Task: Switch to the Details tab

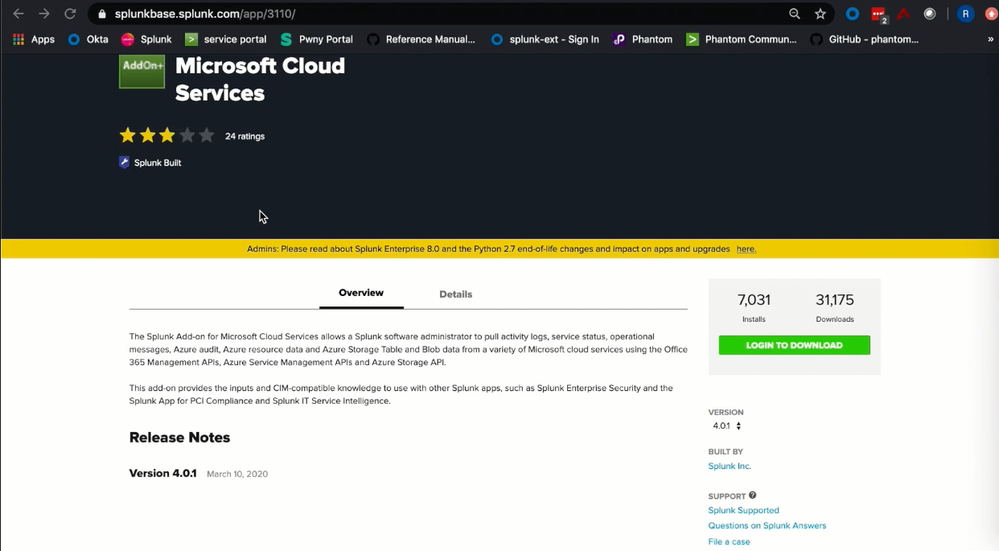Action: tap(456, 294)
